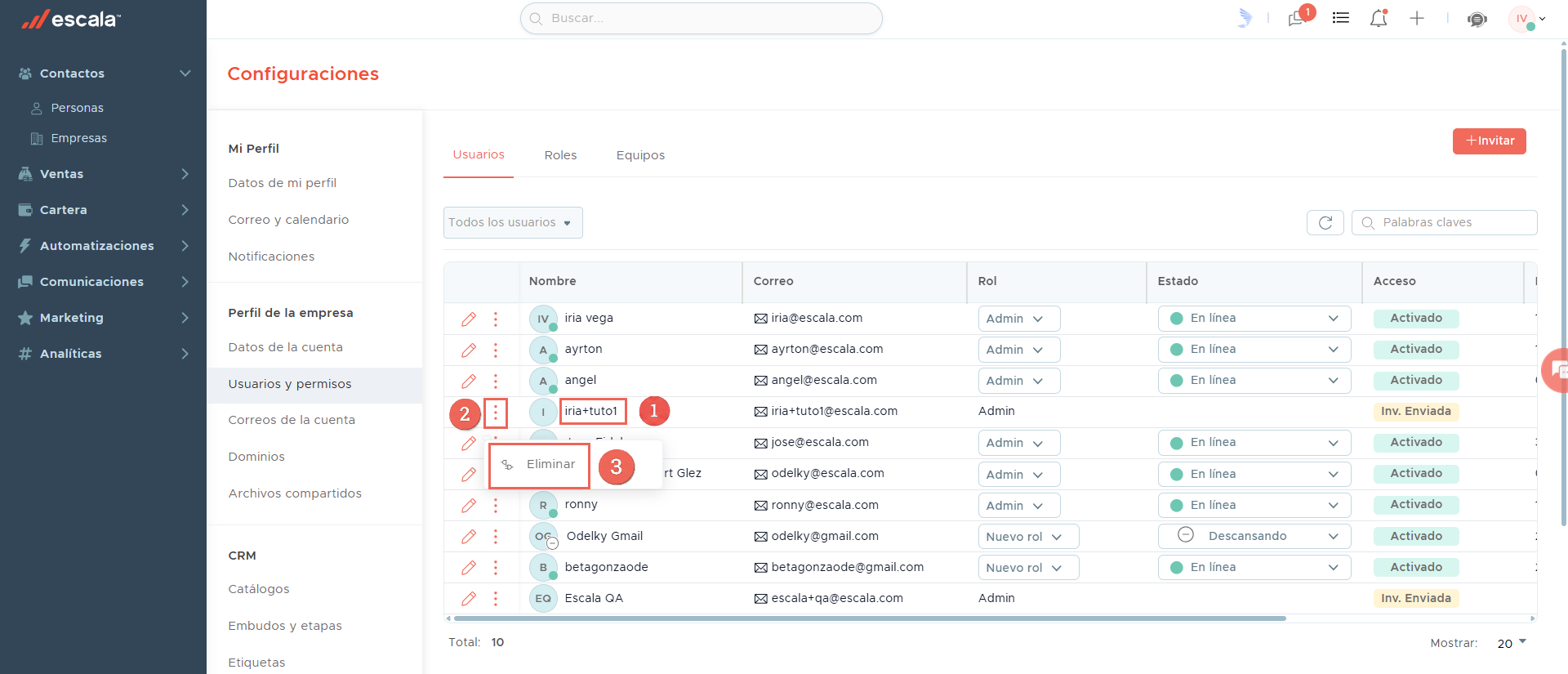Open three-dot menu for iria+tuto1
The width and height of the screenshot is (1568, 674).
(496, 413)
